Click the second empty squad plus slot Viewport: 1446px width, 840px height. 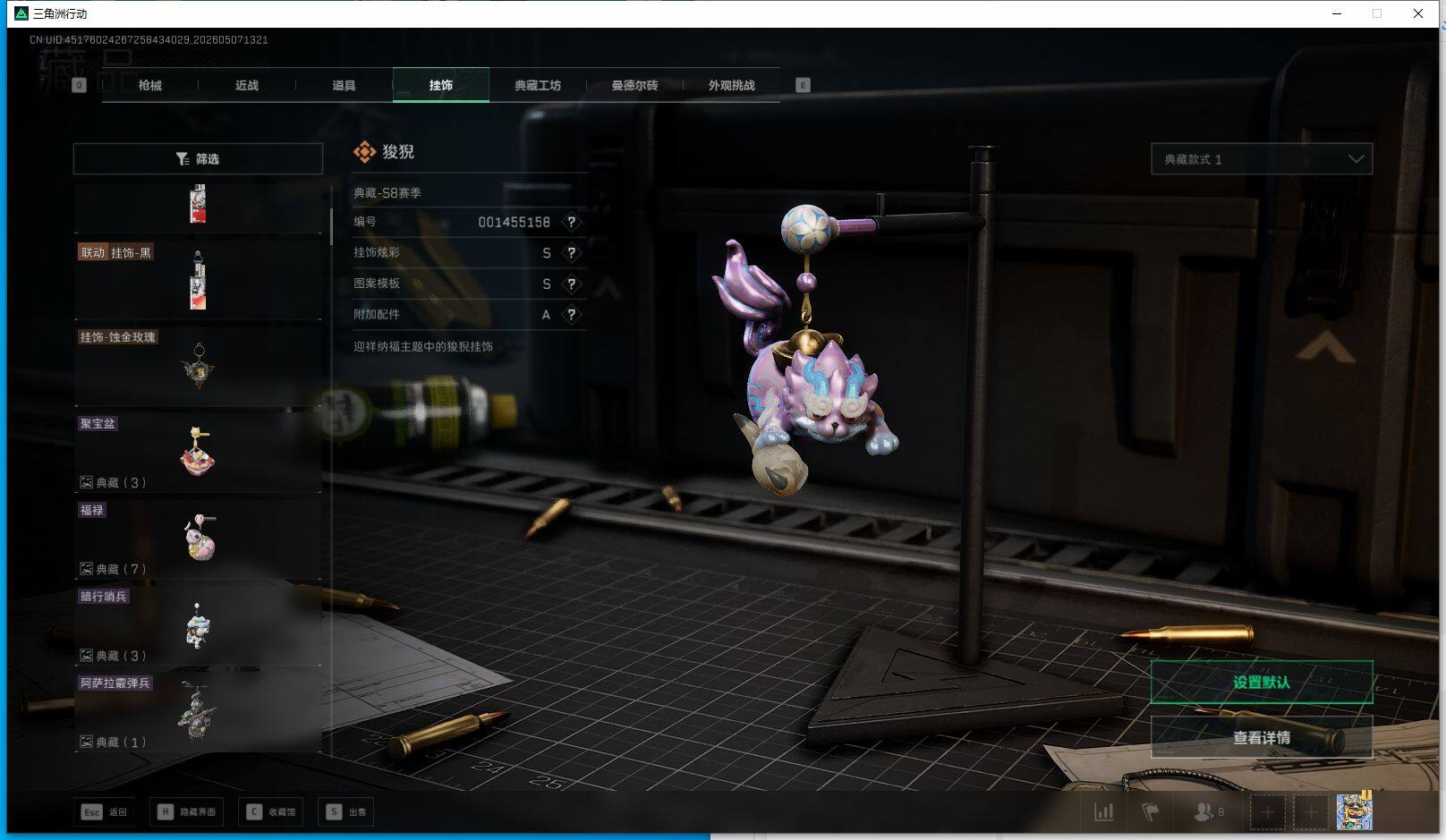(x=1311, y=812)
